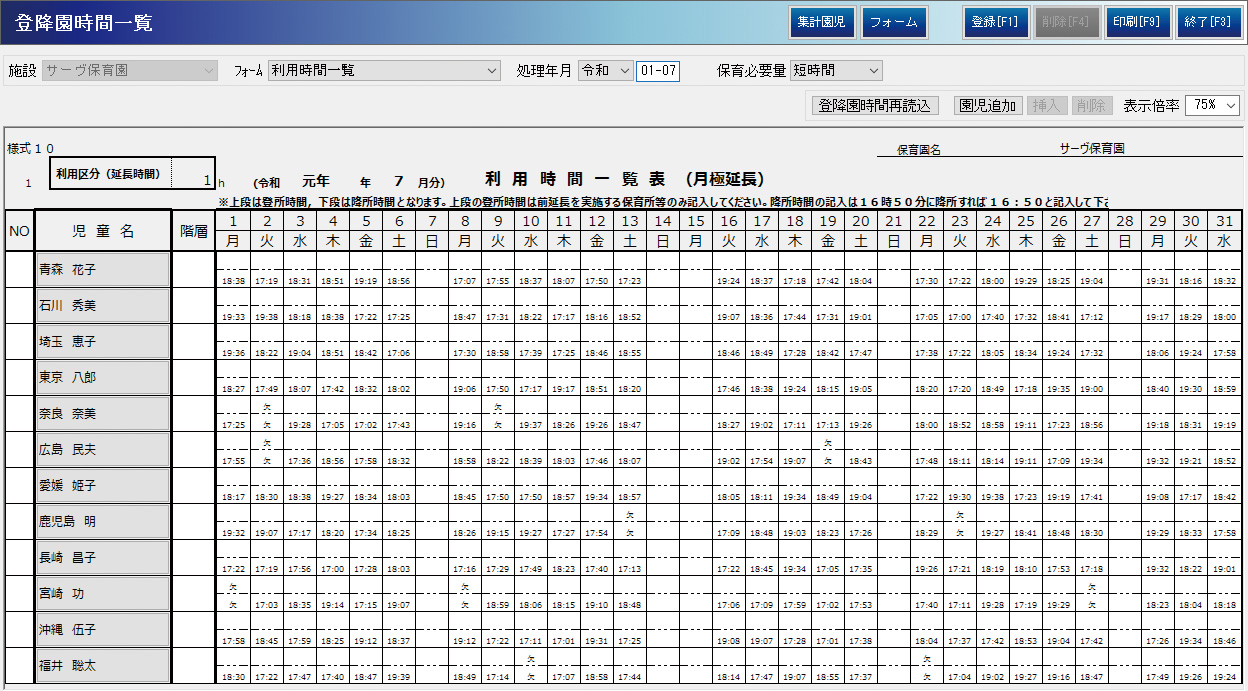This screenshot has width=1248, height=691.
Task: Click the 児童名 column header
Action: click(102, 231)
